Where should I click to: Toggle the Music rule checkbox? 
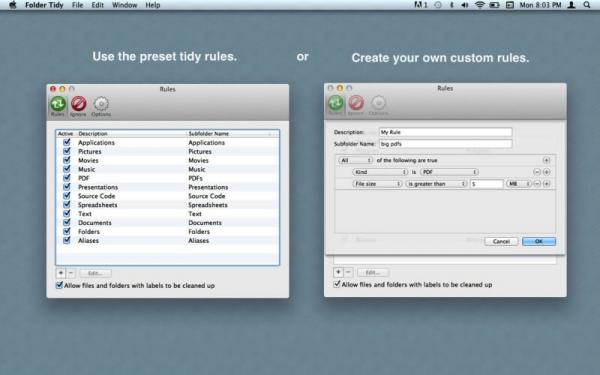click(67, 169)
